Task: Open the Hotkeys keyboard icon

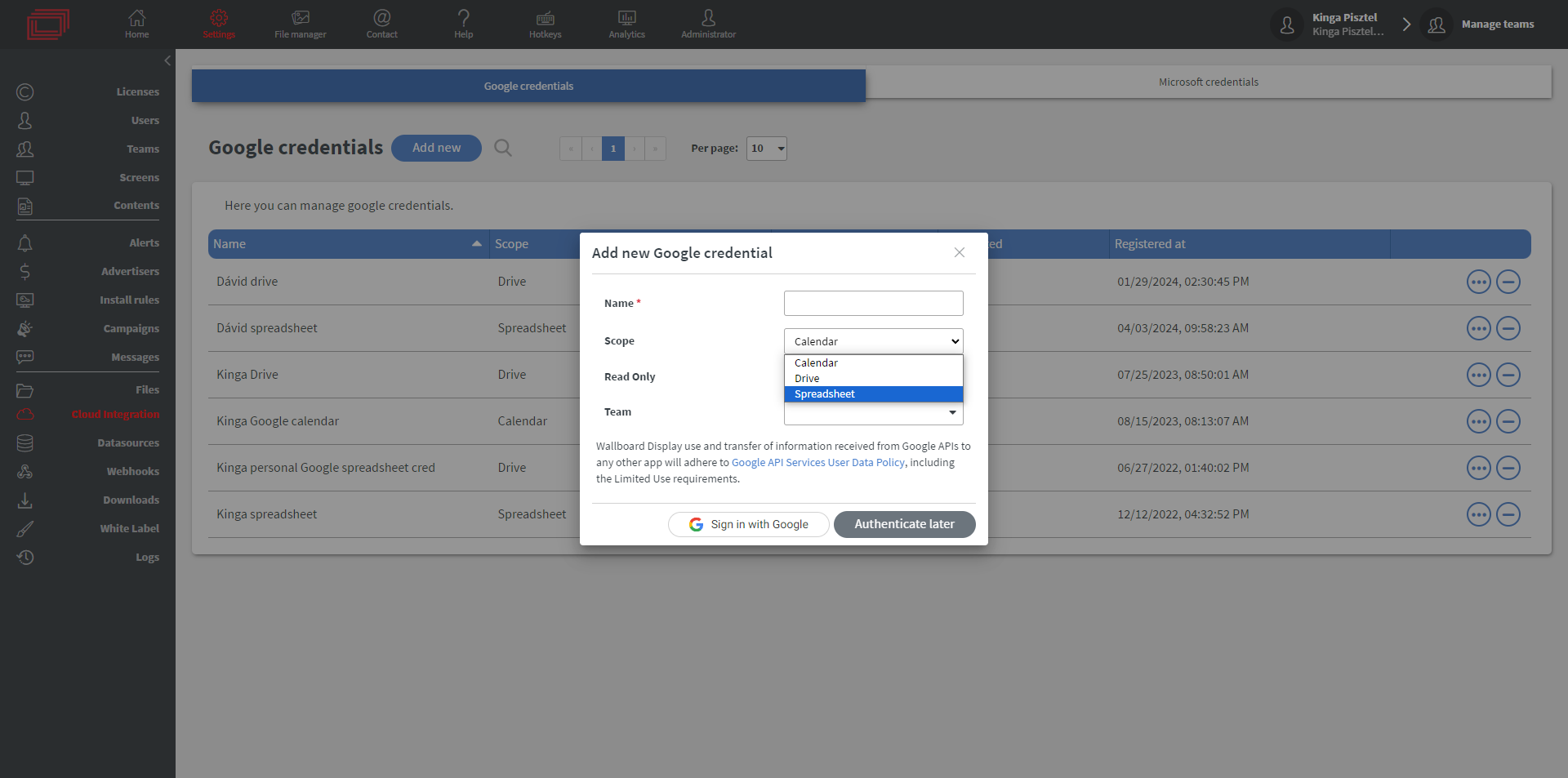Action: [545, 18]
